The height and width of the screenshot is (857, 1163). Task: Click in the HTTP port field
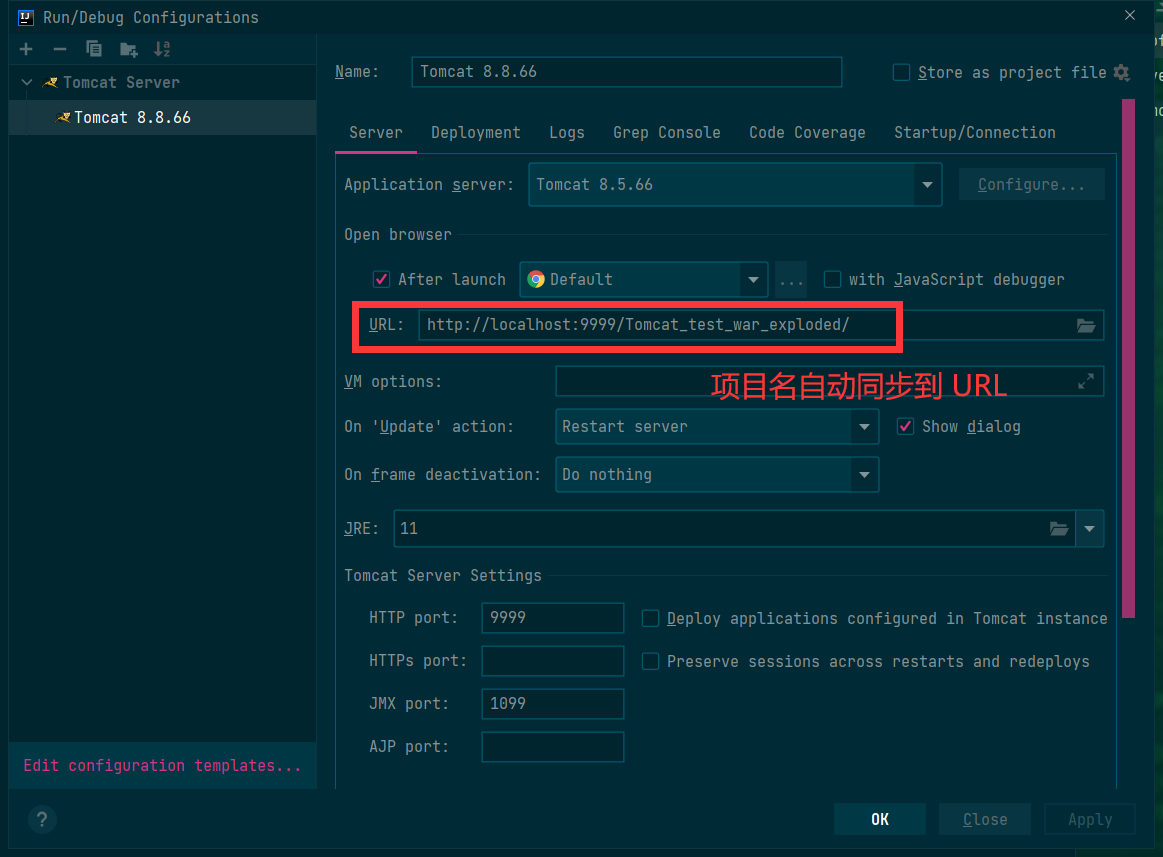point(553,618)
